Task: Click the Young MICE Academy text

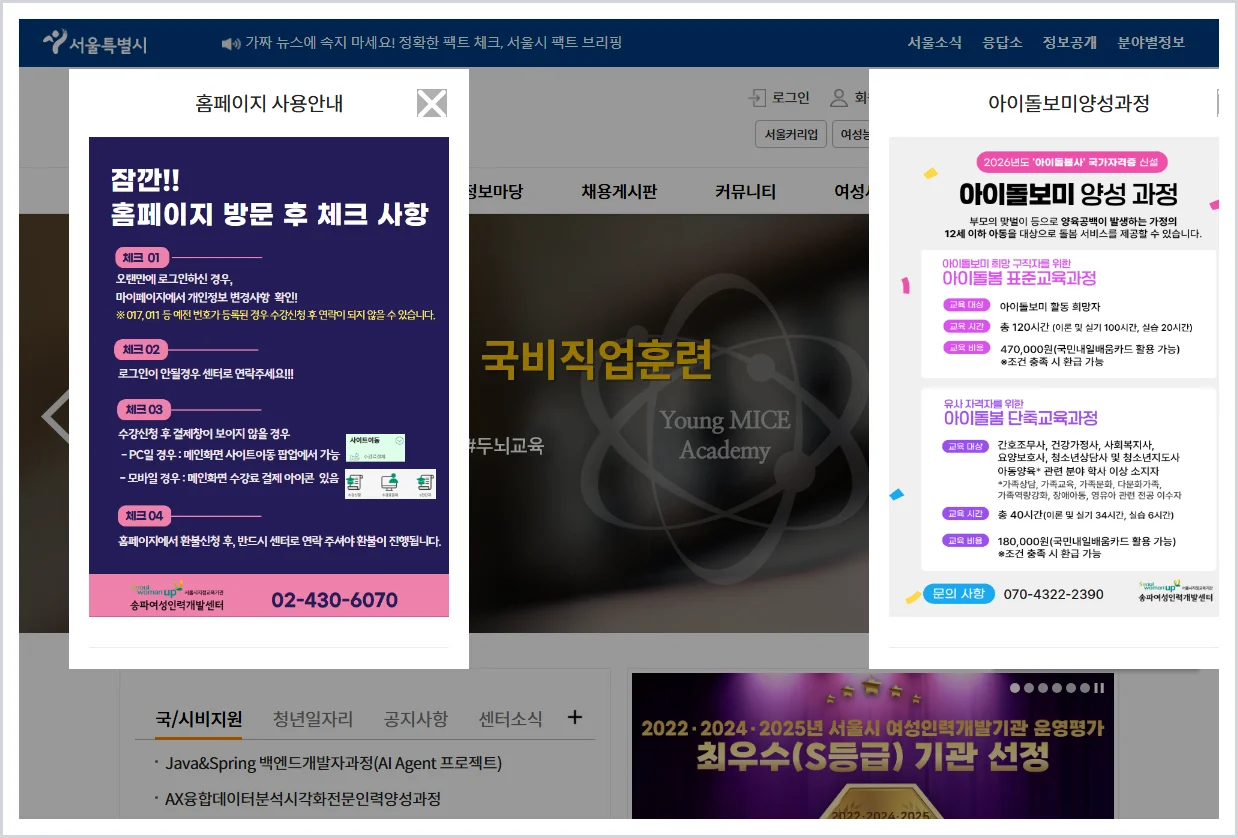Action: [x=724, y=435]
